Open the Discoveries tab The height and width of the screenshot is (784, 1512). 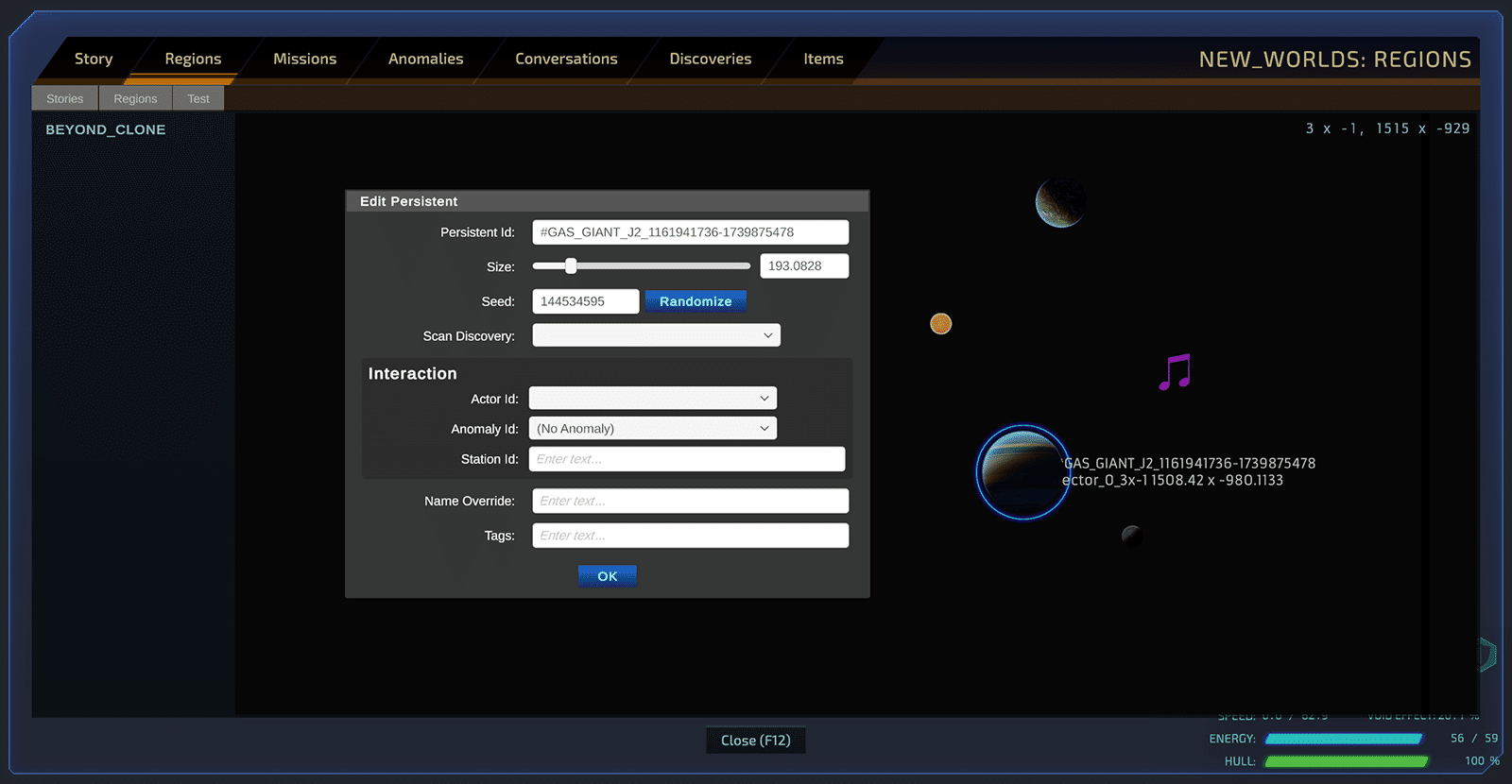point(711,59)
